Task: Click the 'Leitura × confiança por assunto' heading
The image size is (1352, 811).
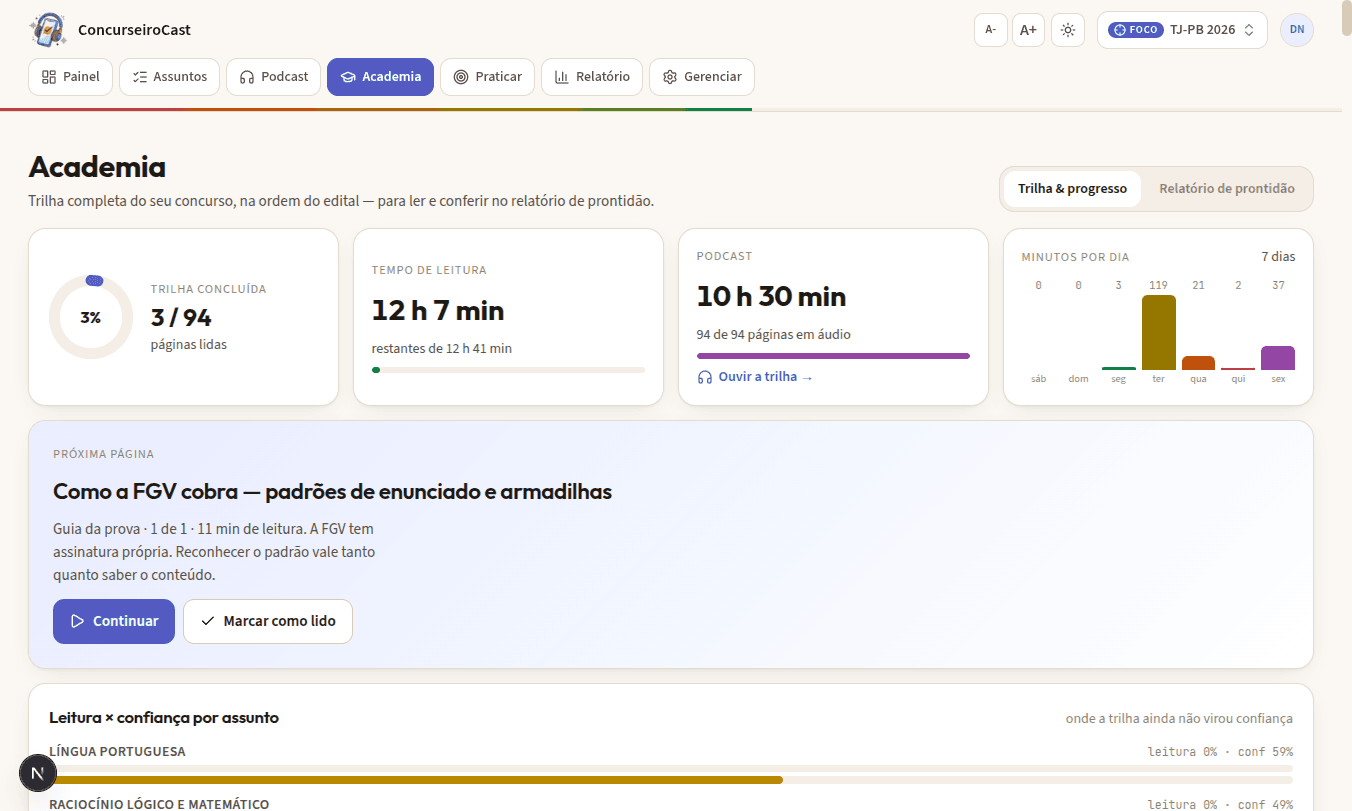Action: pos(164,717)
